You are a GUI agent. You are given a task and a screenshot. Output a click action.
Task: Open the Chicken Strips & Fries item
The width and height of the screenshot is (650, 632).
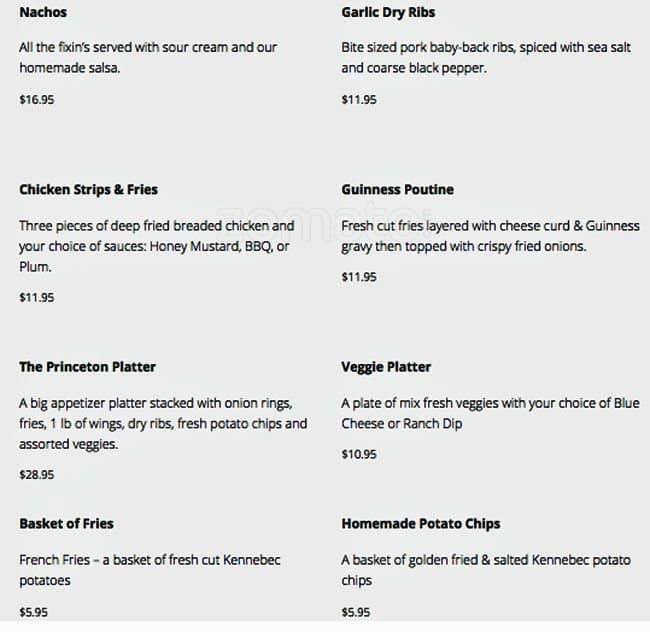88,189
